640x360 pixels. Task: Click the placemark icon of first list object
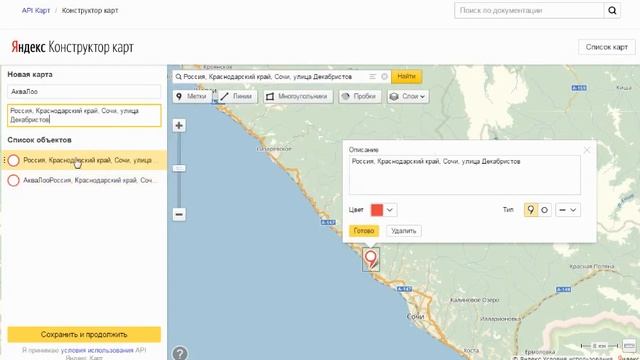click(13, 160)
